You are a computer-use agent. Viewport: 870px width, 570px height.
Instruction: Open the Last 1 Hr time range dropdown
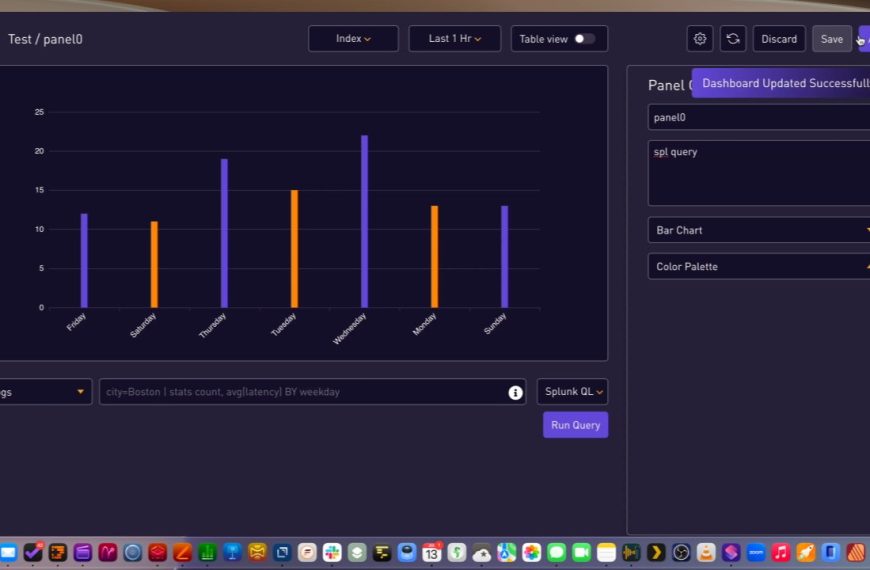[454, 39]
